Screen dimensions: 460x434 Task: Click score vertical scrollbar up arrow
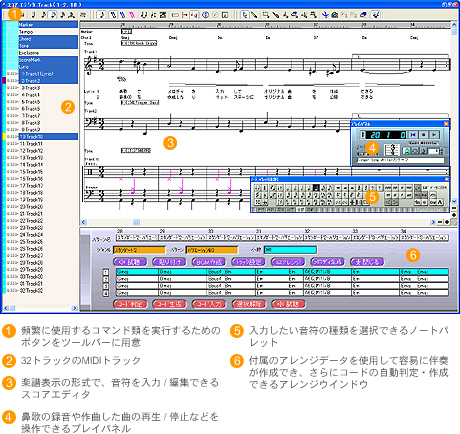tap(454, 24)
